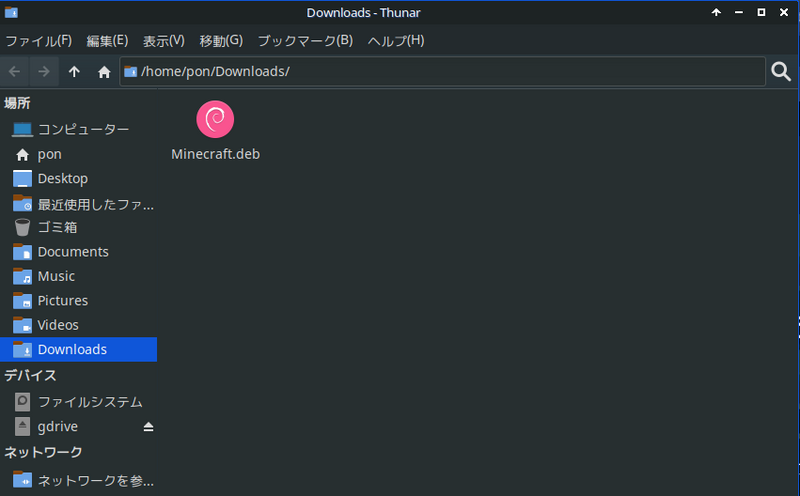
Task: Click the gdrive drive icon
Action: click(x=22, y=427)
